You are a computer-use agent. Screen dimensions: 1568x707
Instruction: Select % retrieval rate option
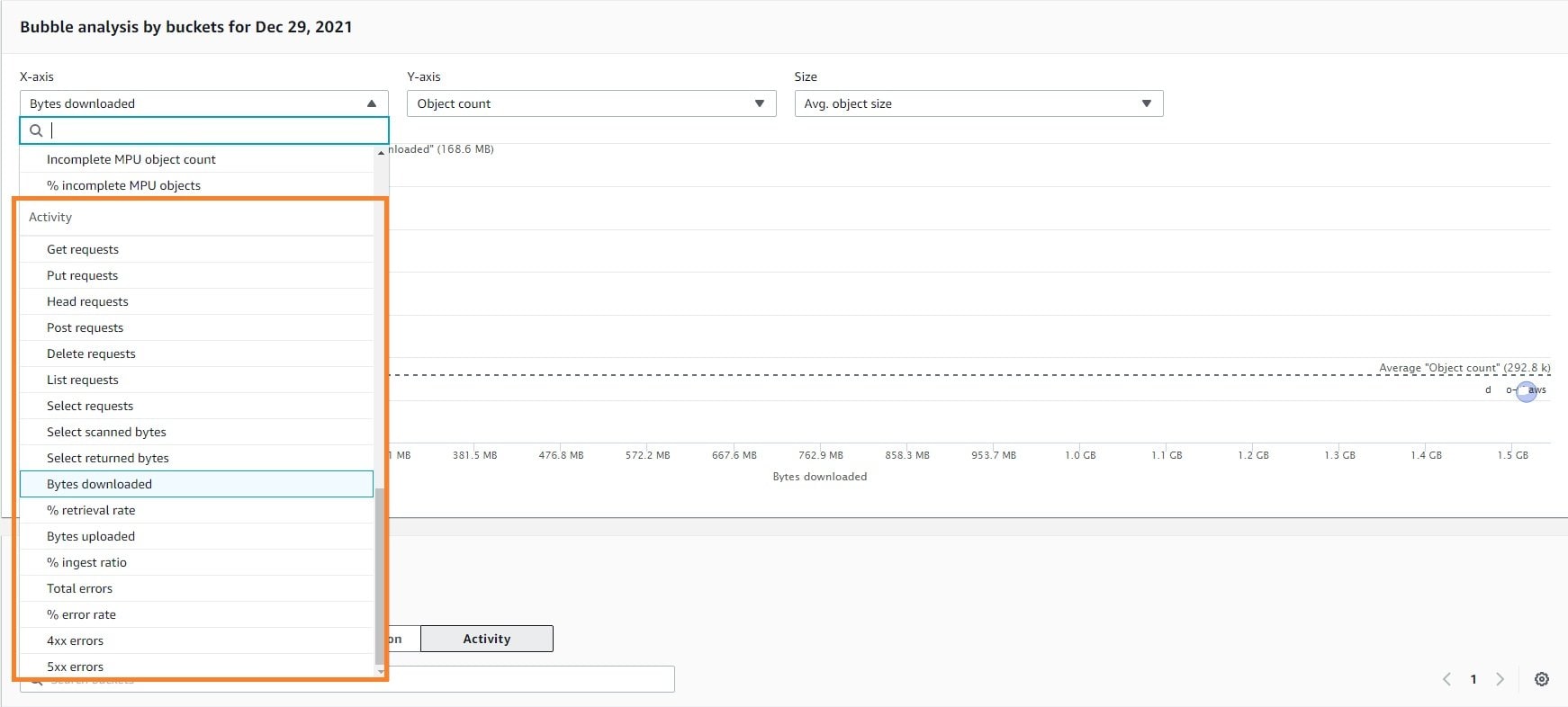click(91, 510)
